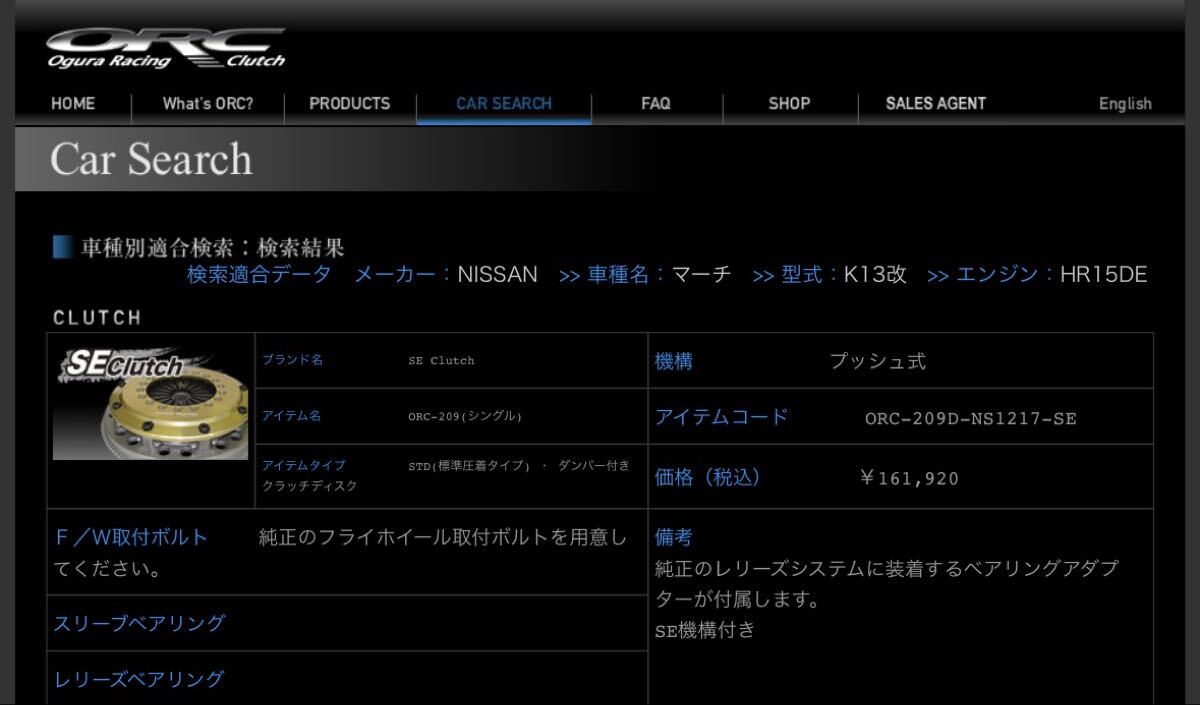The image size is (1200, 705).
Task: Open the SALES AGENT page
Action: coord(936,103)
